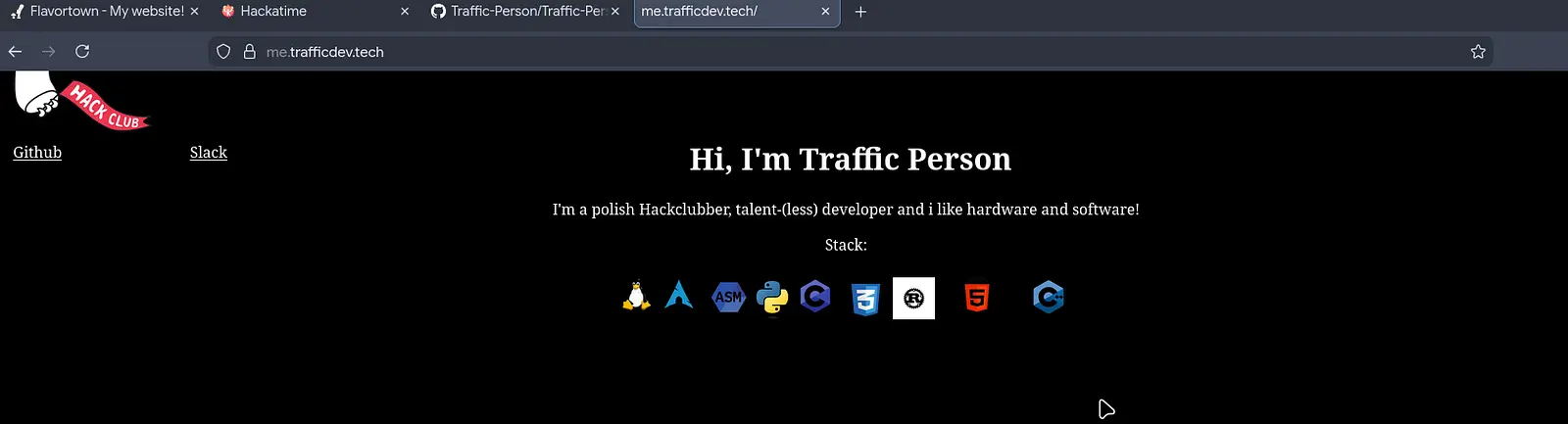Switch to the Traffic-Person GitHub tab
Image resolution: width=1568 pixels, height=424 pixels.
point(526,12)
